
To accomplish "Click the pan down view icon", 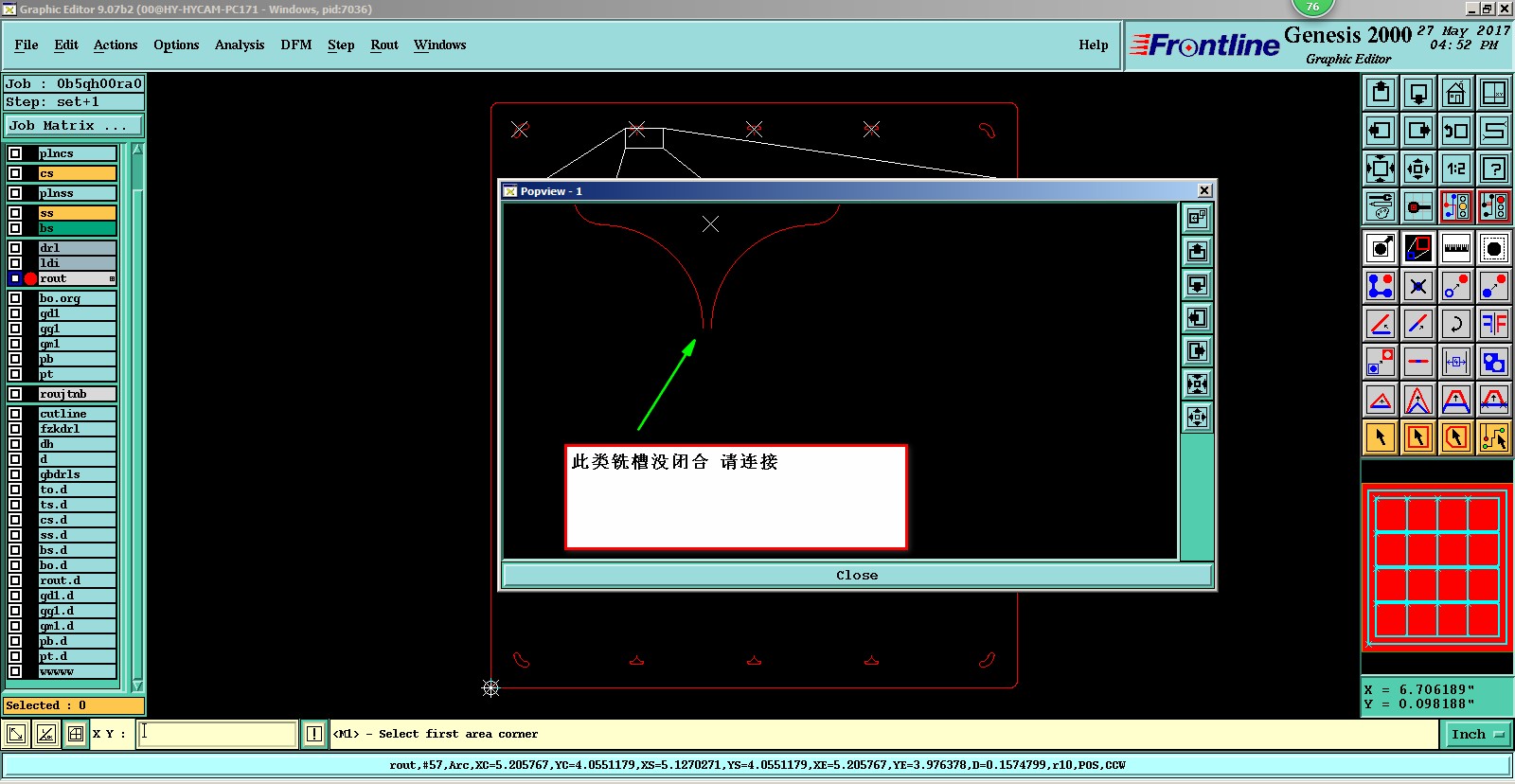I will click(x=1418, y=93).
